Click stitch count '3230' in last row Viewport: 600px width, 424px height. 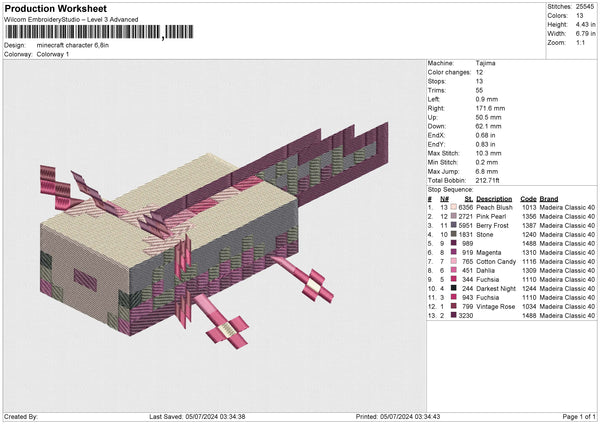[466, 316]
